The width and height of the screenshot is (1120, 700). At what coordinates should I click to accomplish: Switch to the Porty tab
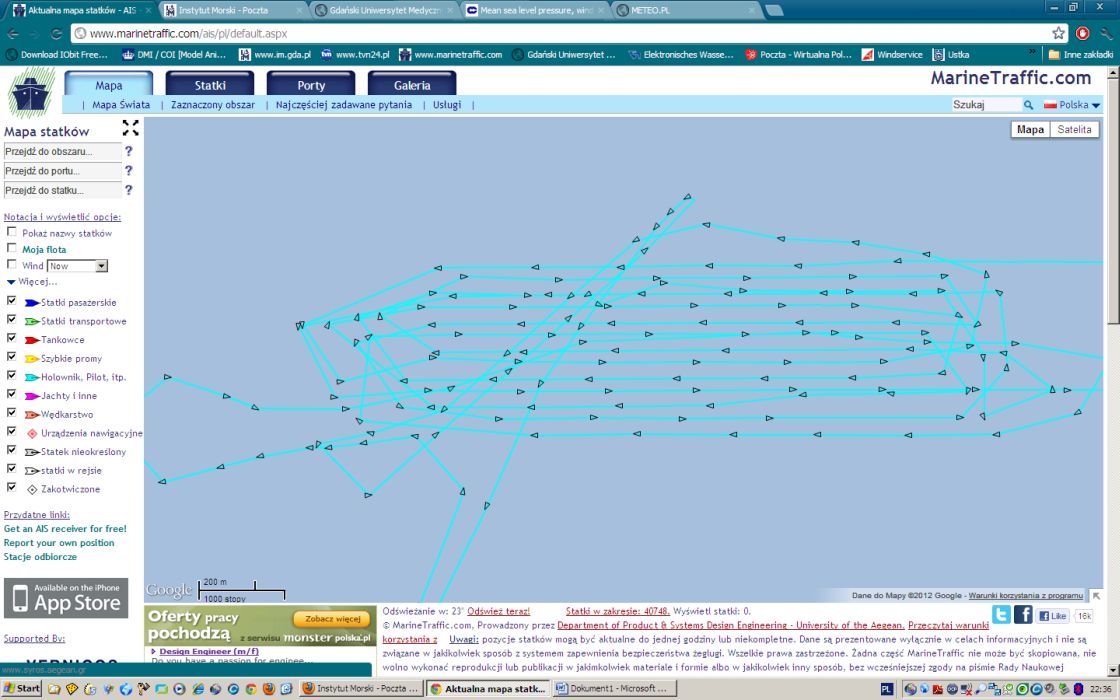[310, 86]
